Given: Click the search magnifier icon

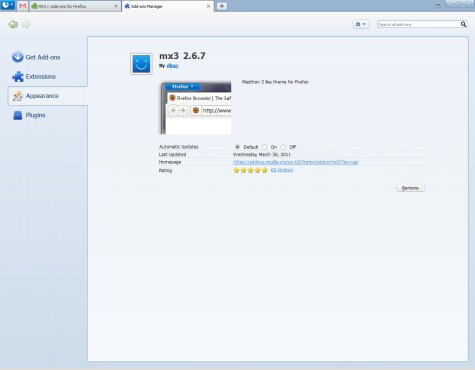Looking at the screenshot, I should click(x=463, y=24).
